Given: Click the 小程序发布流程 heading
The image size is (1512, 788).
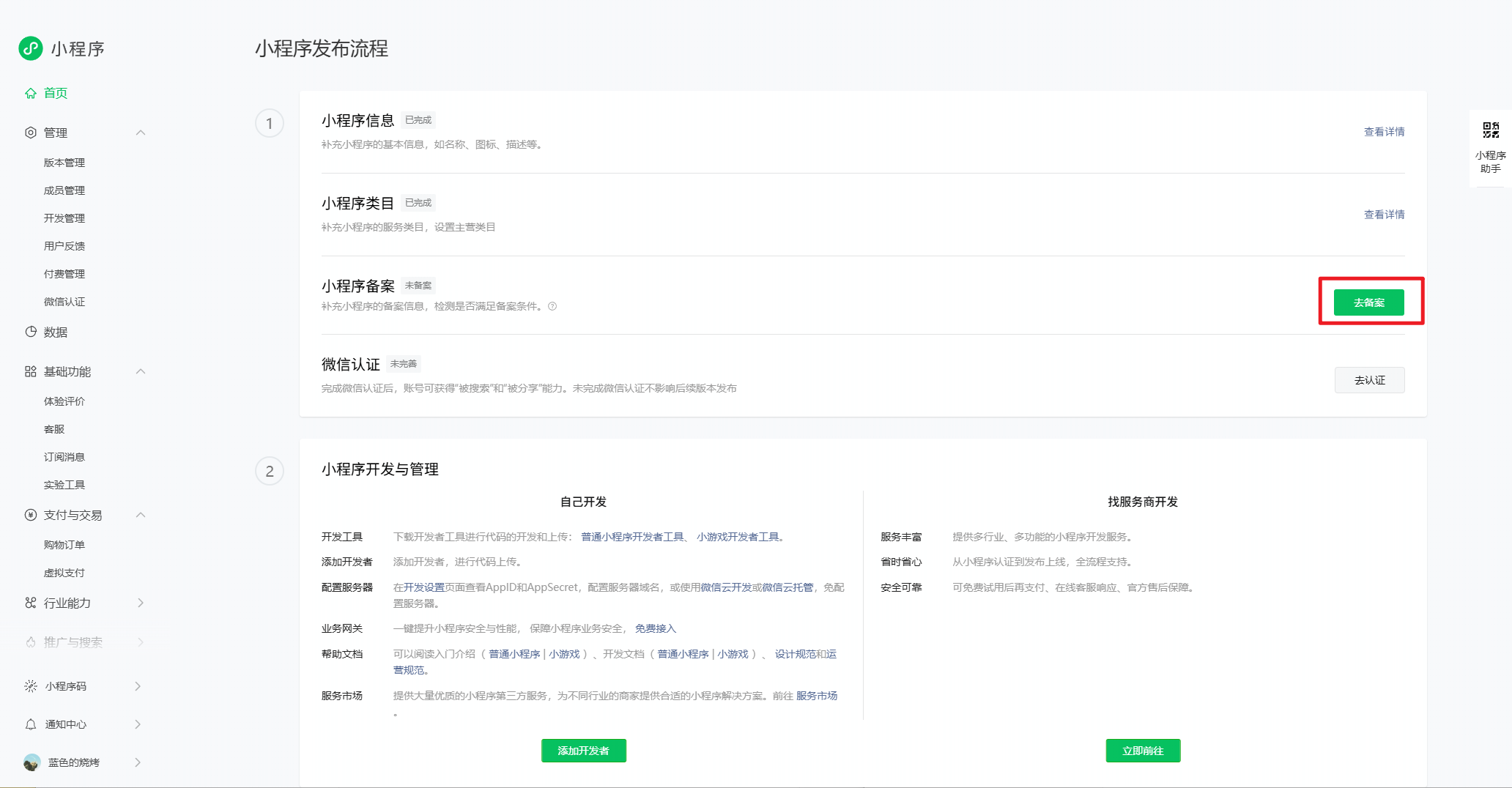Looking at the screenshot, I should click(x=322, y=48).
